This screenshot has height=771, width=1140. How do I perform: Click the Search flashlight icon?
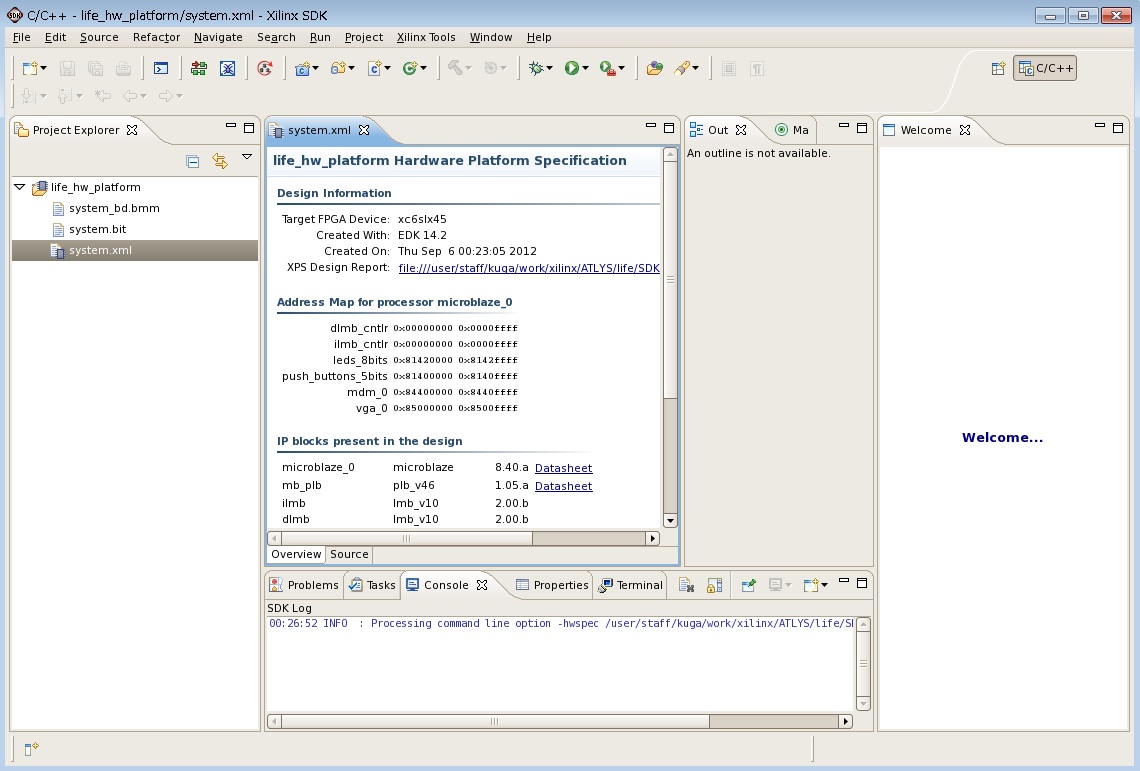coord(682,68)
